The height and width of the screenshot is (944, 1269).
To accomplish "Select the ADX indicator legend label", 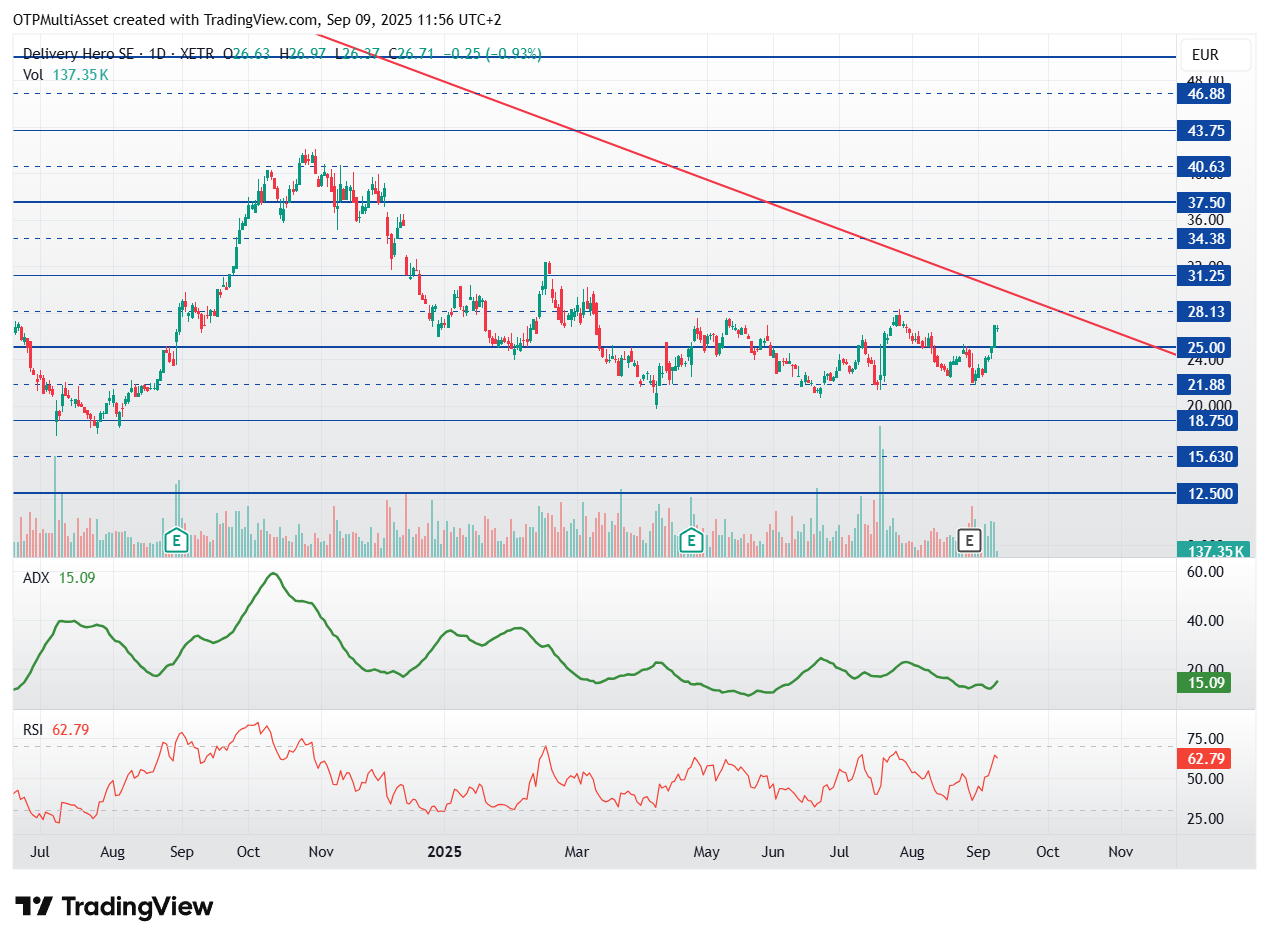I will pyautogui.click(x=36, y=578).
